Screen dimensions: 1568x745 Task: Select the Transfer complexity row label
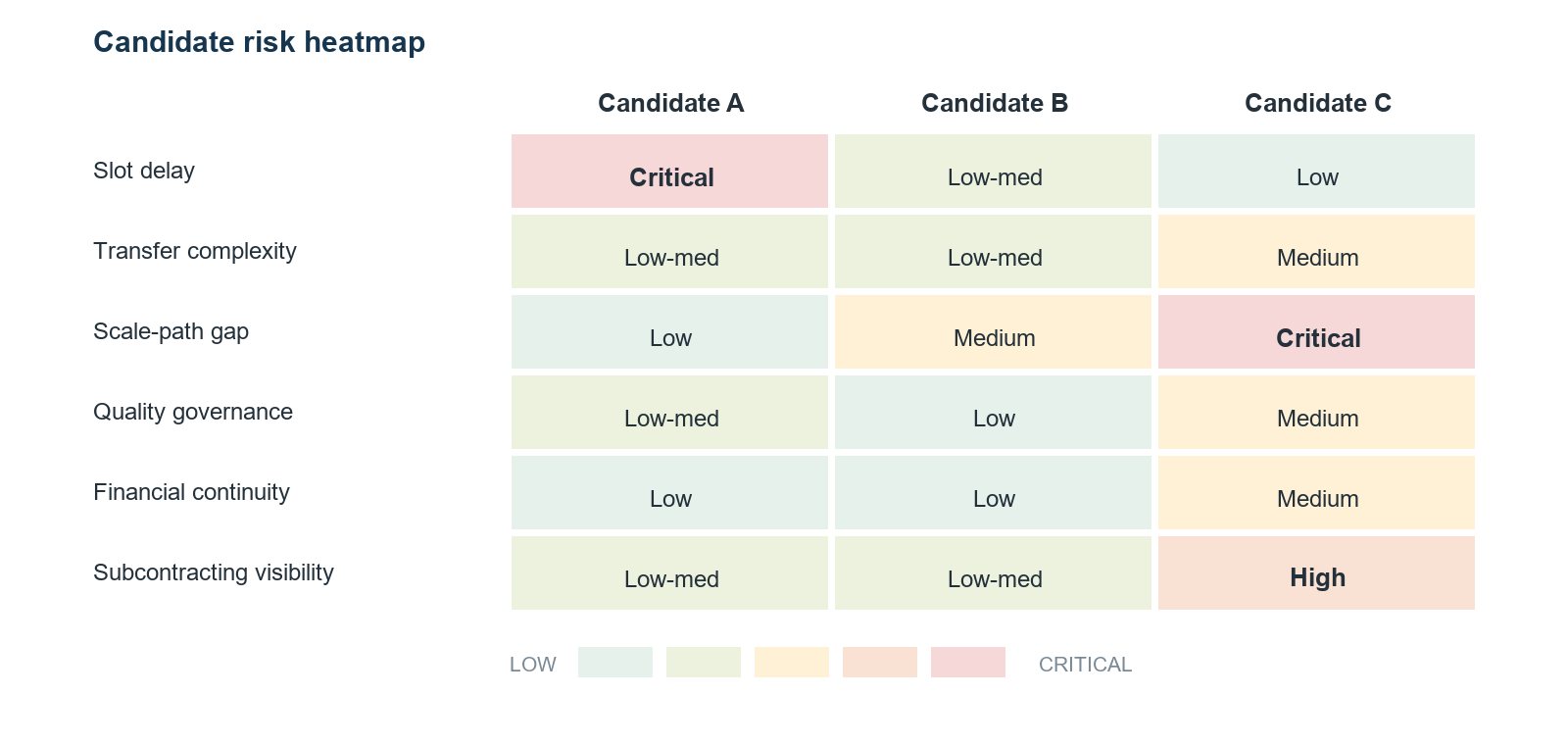tap(195, 251)
